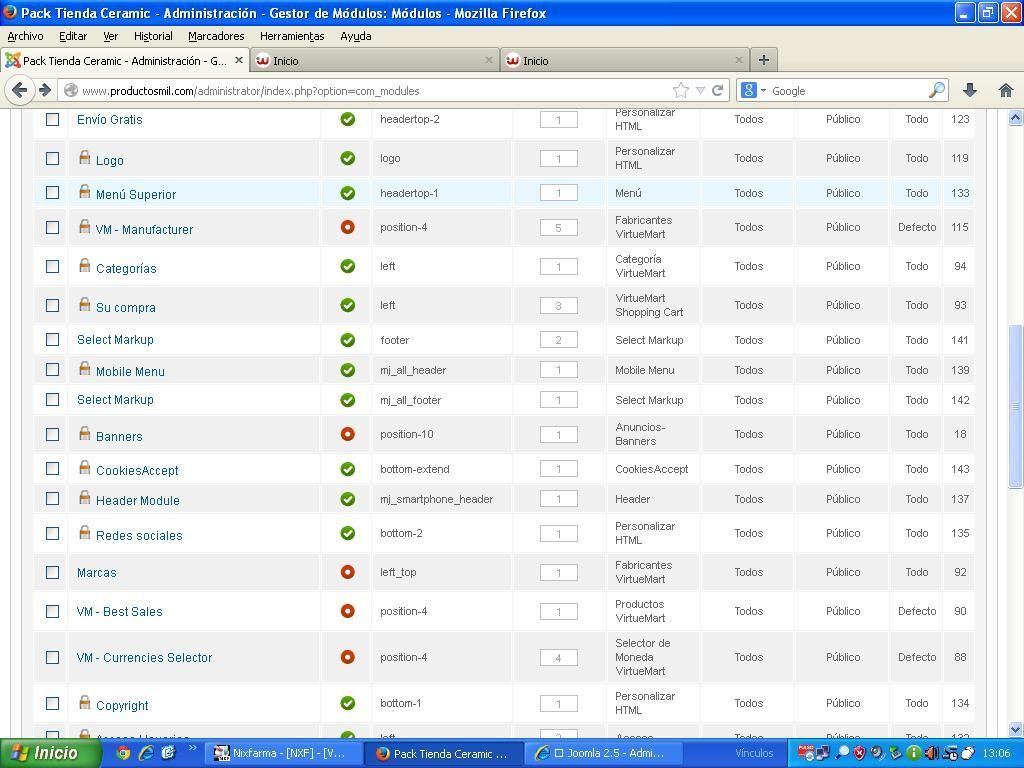Open the URL history dropdown arrow

click(x=700, y=91)
